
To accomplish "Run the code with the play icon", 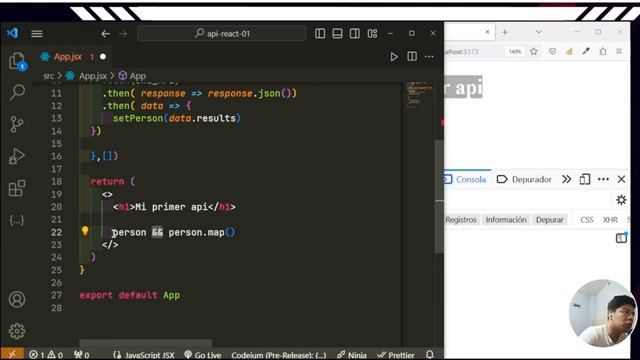I will 394,57.
